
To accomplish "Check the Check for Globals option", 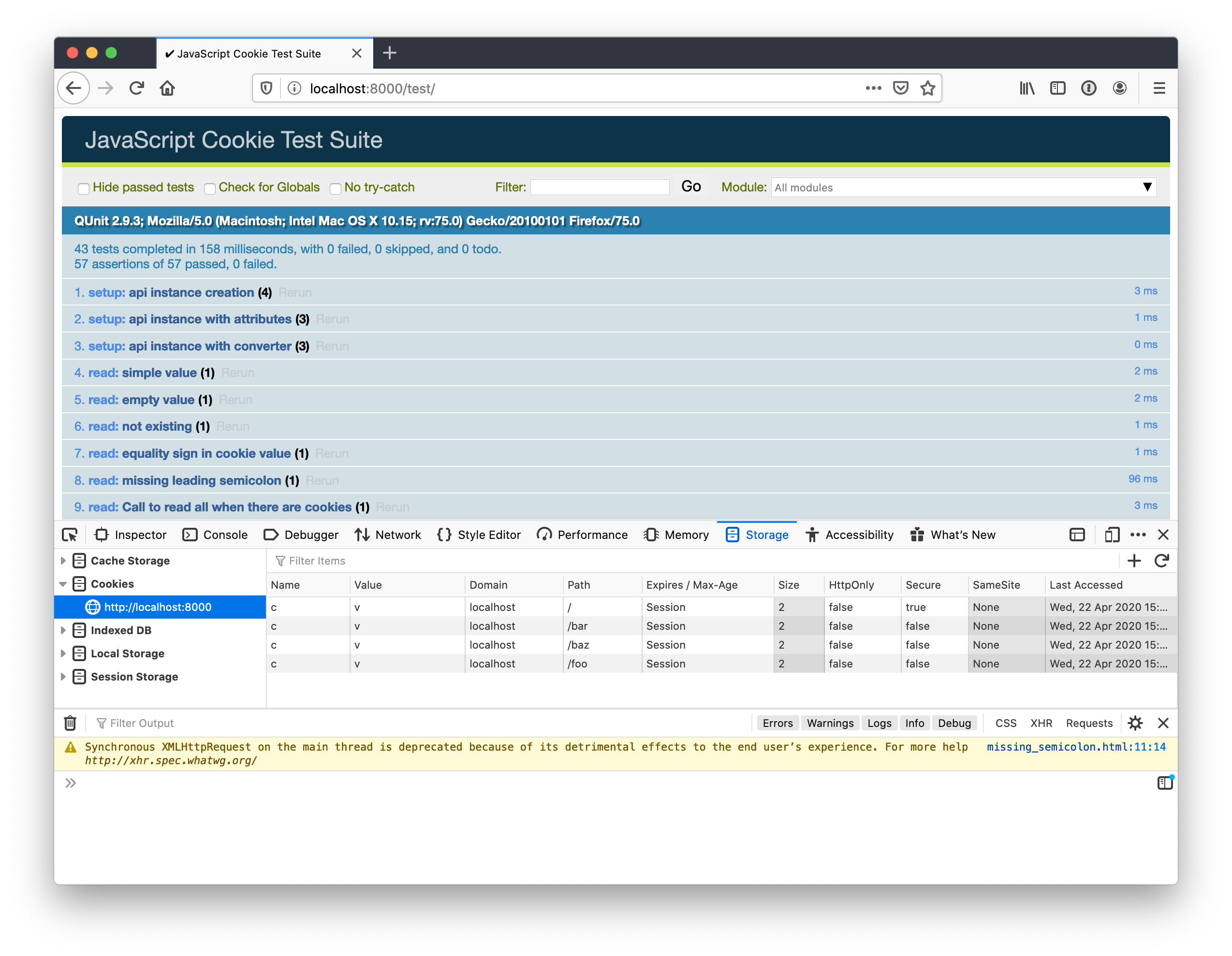I will [210, 188].
